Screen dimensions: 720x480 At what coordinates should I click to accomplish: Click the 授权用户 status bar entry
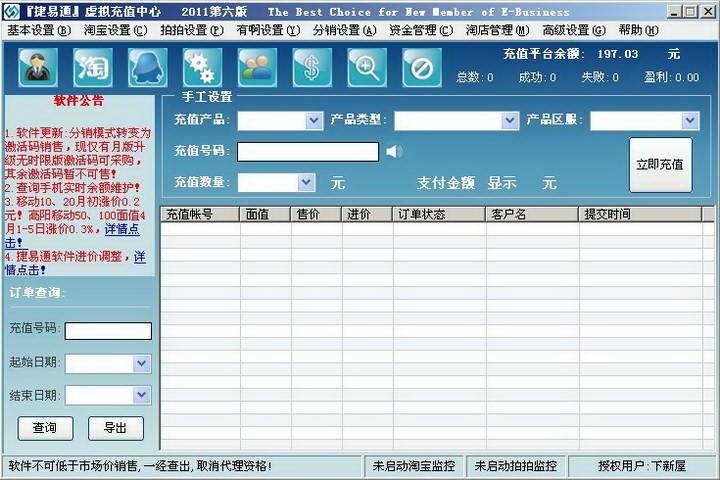pos(642,466)
